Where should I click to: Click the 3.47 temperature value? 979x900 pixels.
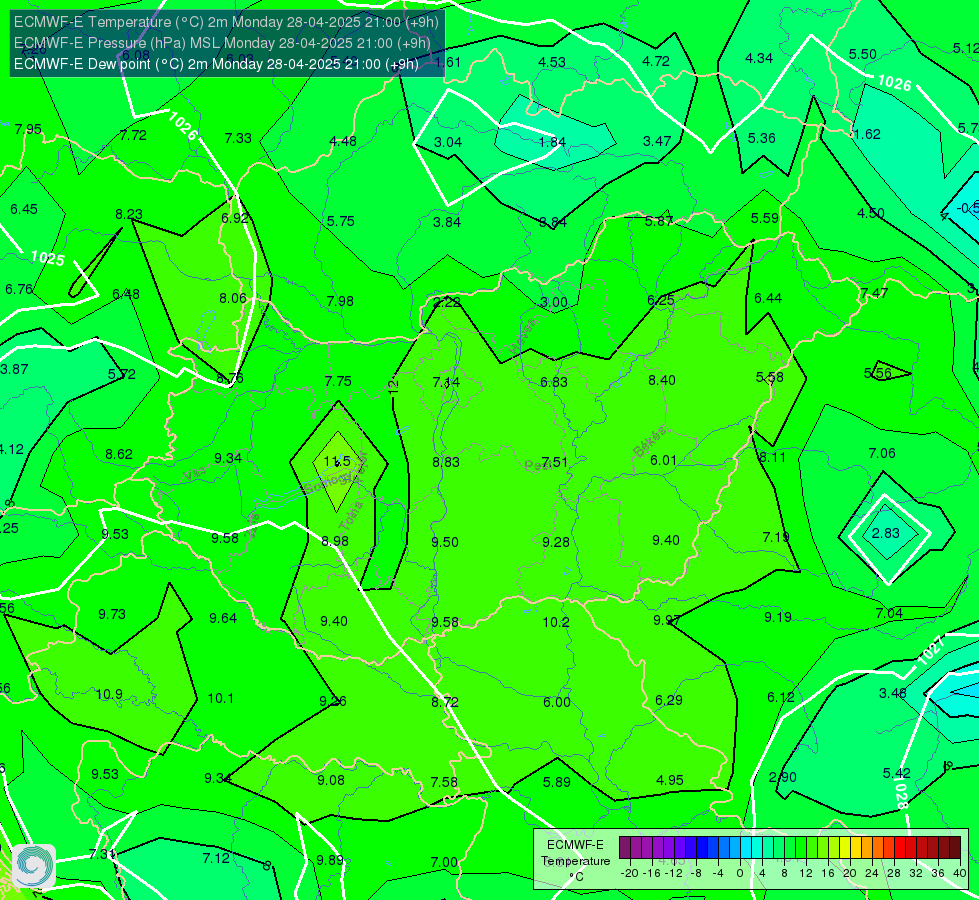click(x=657, y=141)
